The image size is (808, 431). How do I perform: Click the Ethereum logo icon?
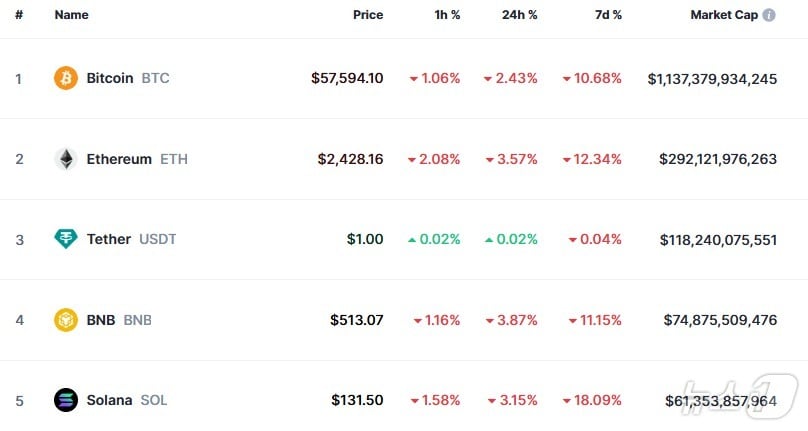[66, 159]
